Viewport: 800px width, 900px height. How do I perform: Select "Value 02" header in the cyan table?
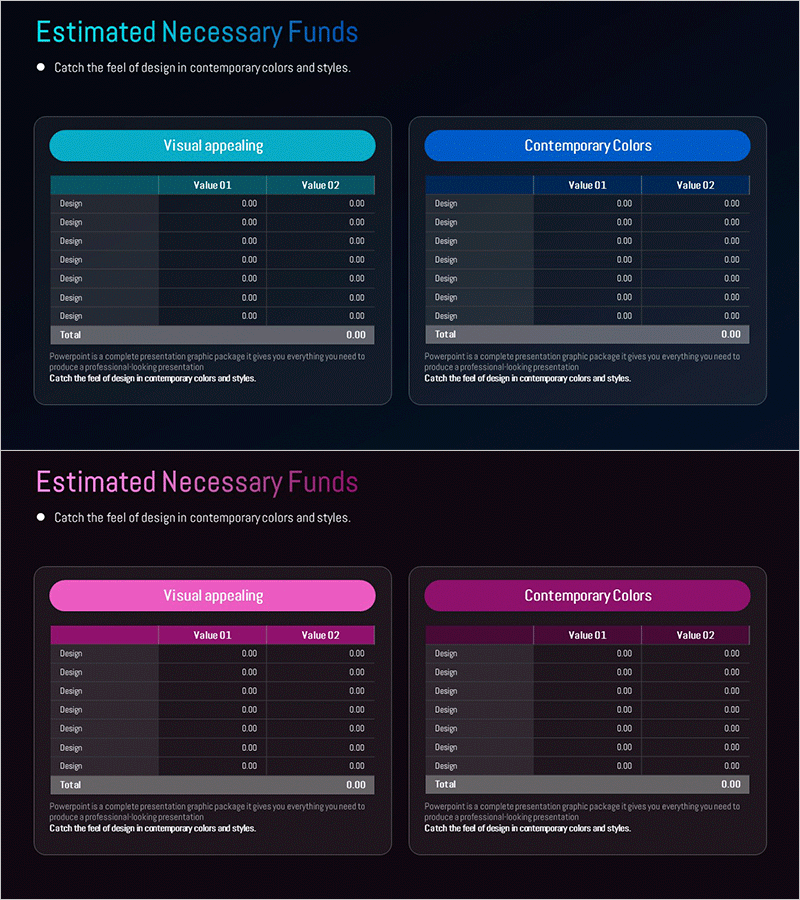320,185
